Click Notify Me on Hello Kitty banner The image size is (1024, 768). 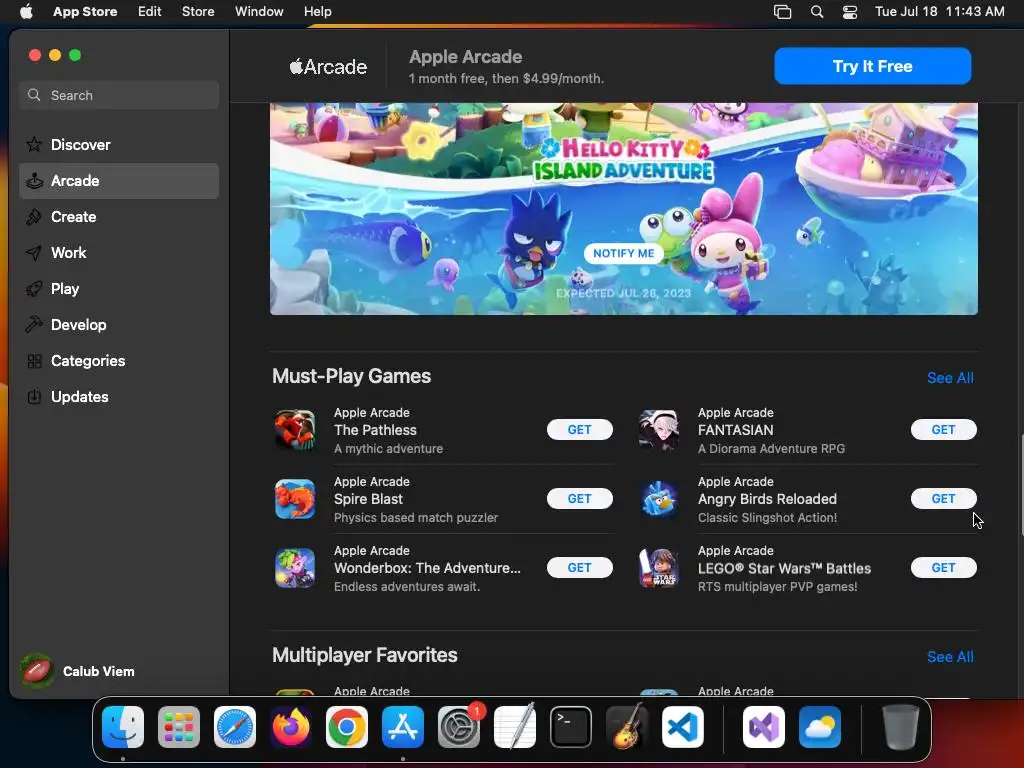tap(624, 253)
